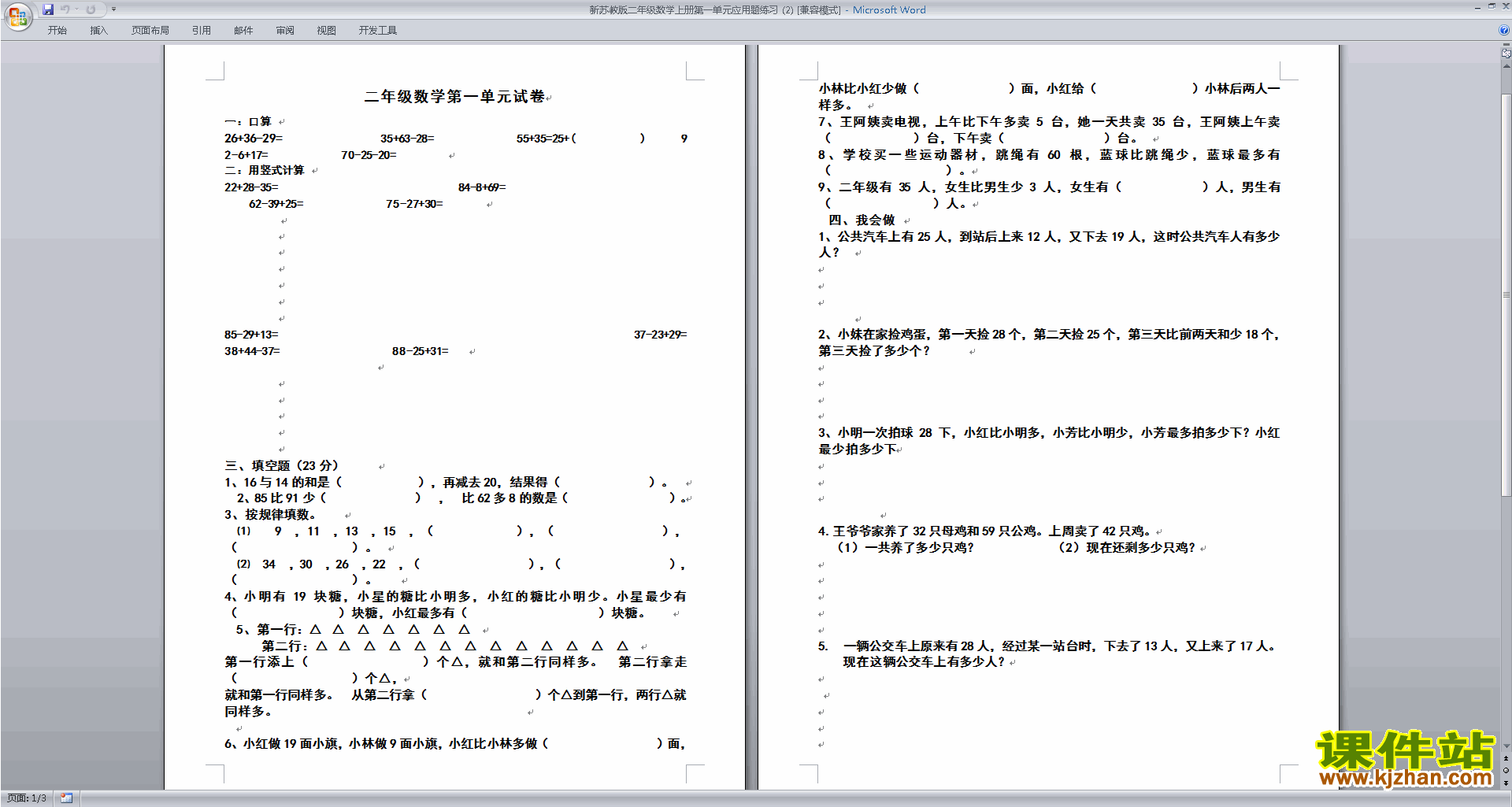The width and height of the screenshot is (1512, 807).
Task: Click the expression 37-23+29=
Action: coord(661,335)
